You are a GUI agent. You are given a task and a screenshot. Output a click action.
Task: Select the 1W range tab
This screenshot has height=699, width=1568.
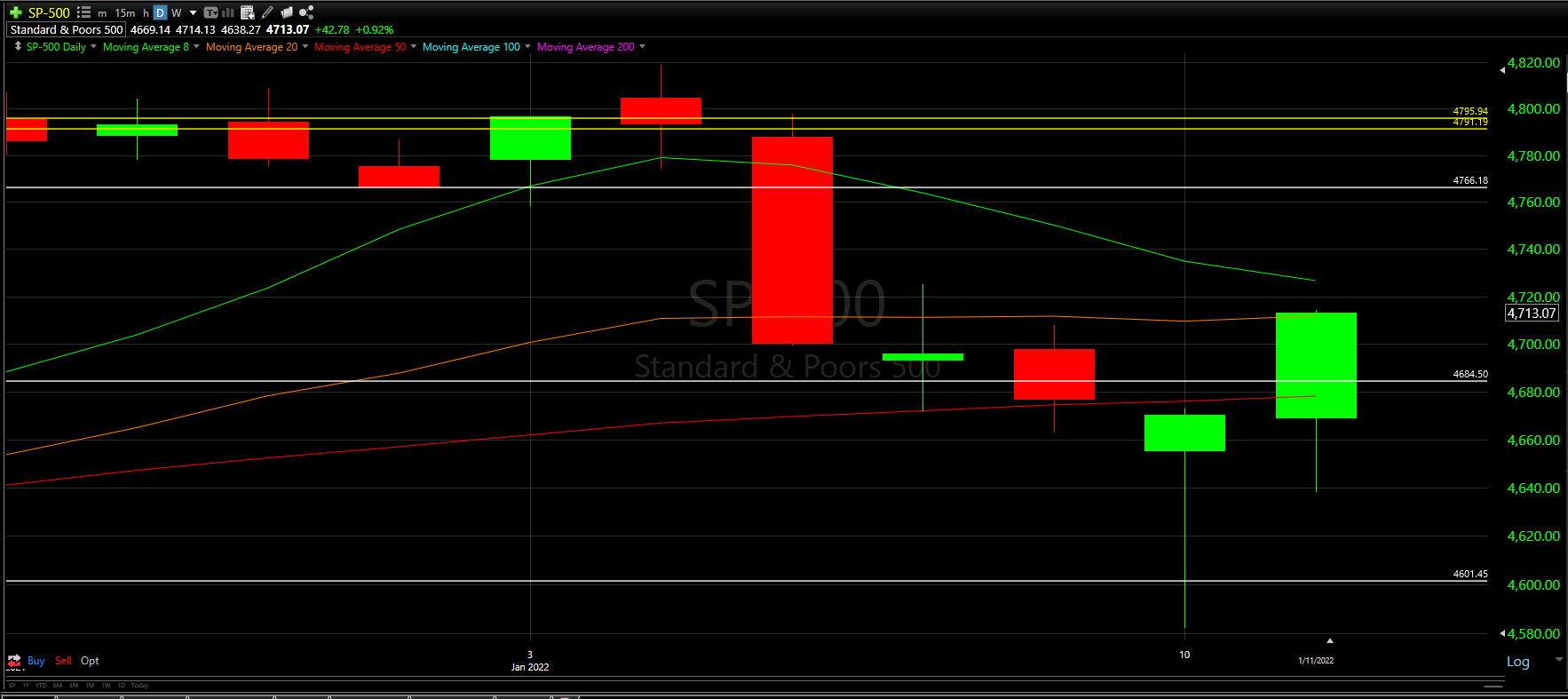[106, 686]
